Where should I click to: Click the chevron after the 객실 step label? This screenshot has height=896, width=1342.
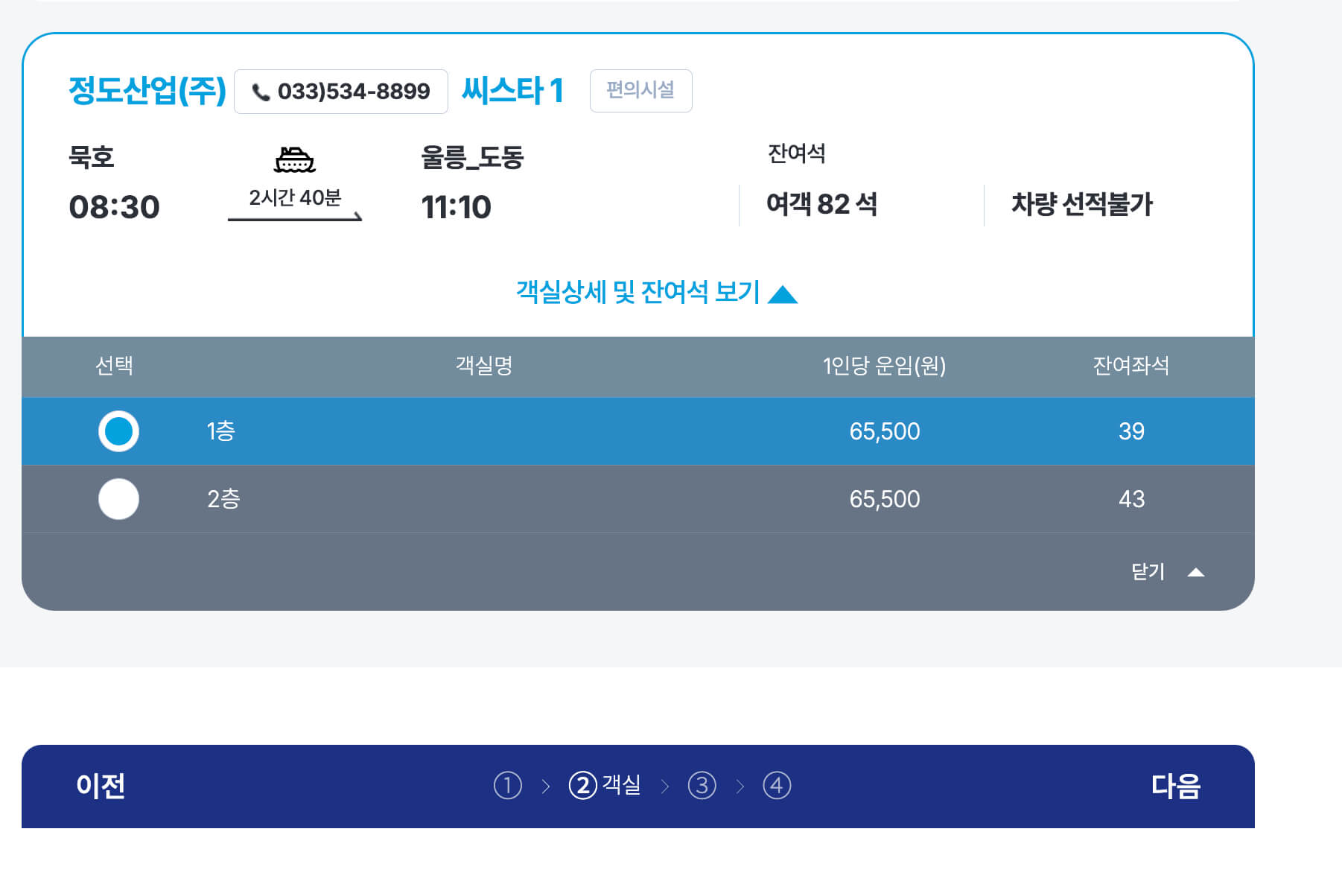(x=665, y=786)
